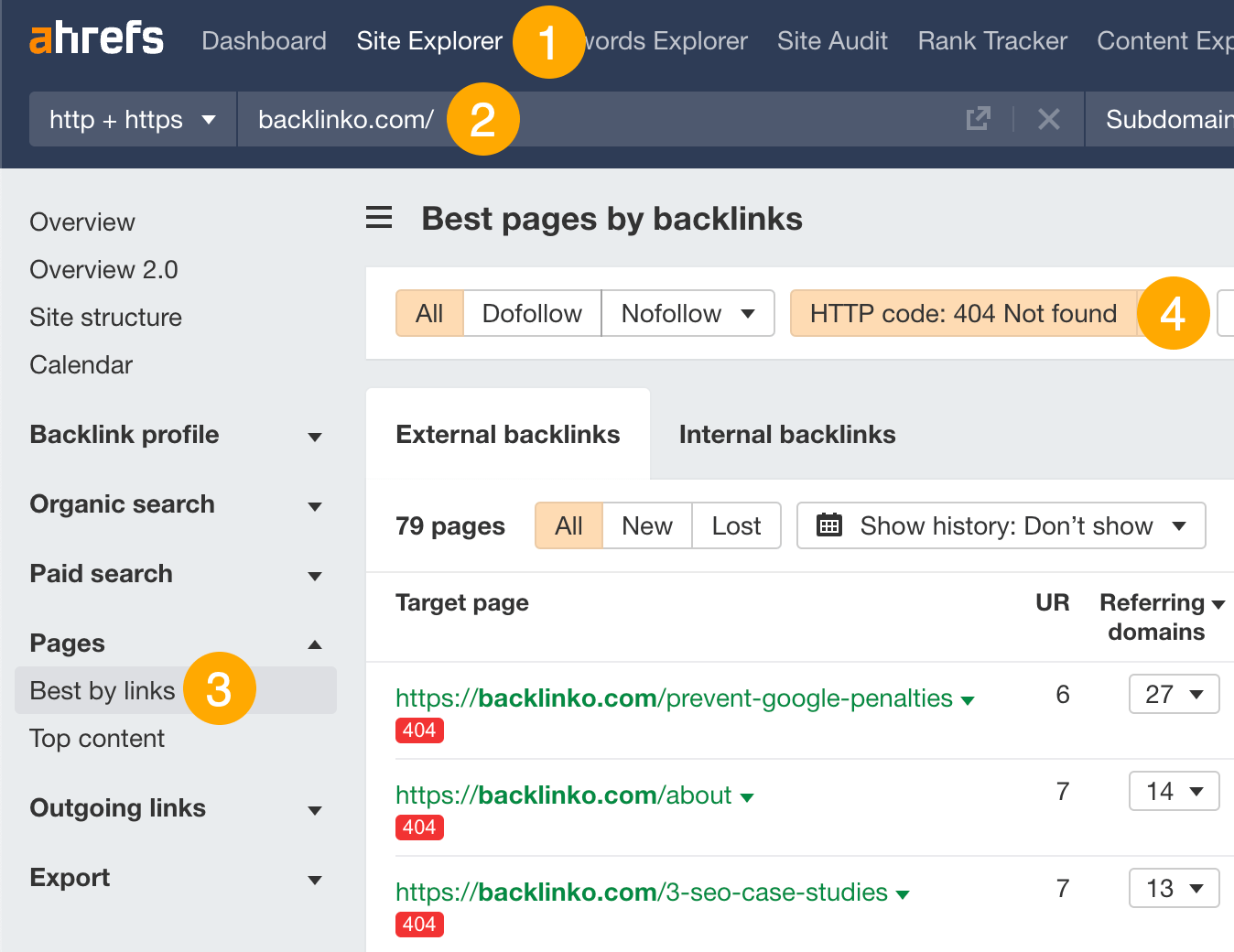Open Site Audit from the top navigation

click(x=831, y=40)
